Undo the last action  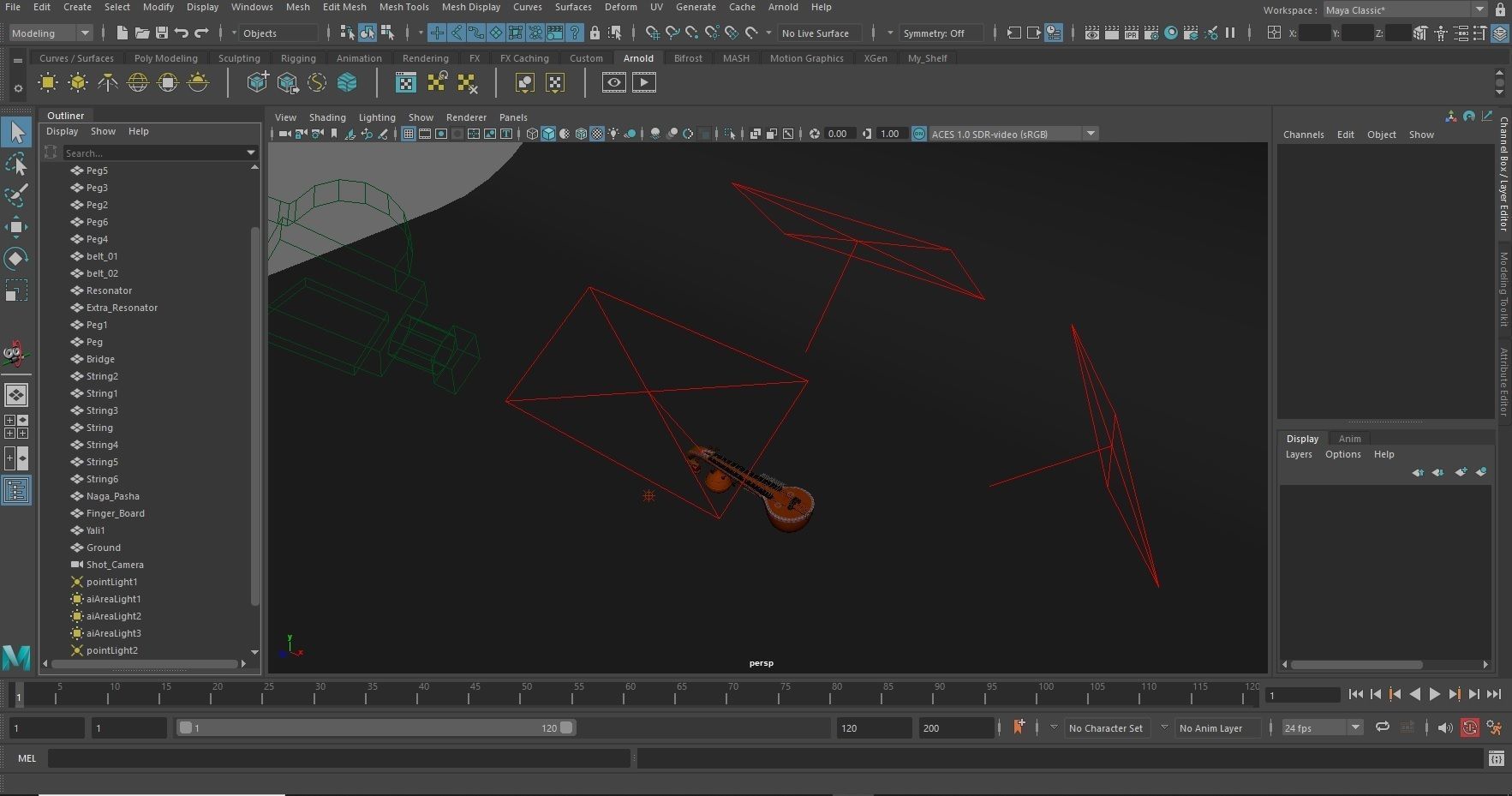tap(181, 33)
